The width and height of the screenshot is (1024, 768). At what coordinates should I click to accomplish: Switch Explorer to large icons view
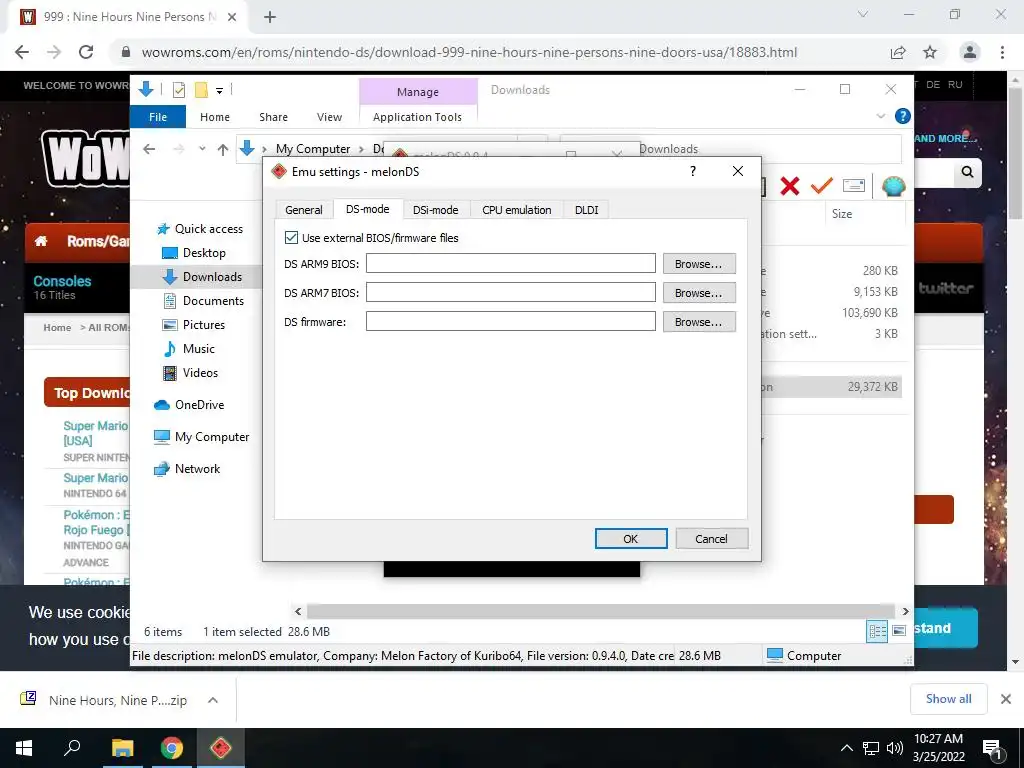(x=899, y=631)
